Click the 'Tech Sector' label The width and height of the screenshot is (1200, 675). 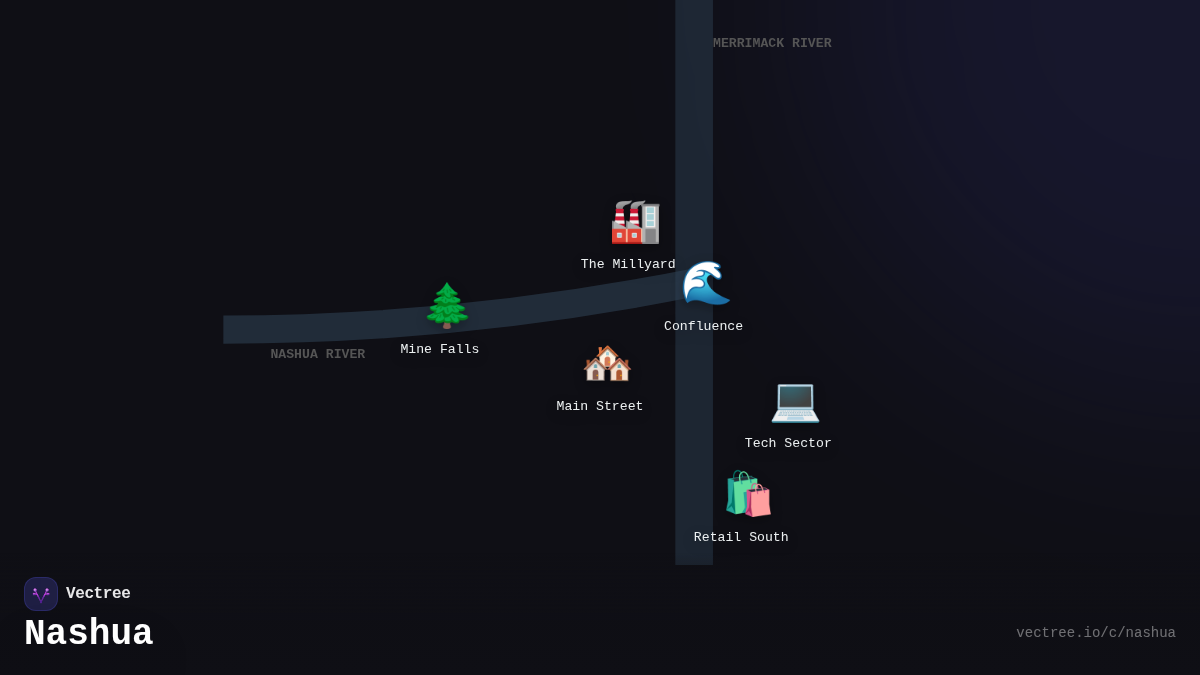[788, 444]
